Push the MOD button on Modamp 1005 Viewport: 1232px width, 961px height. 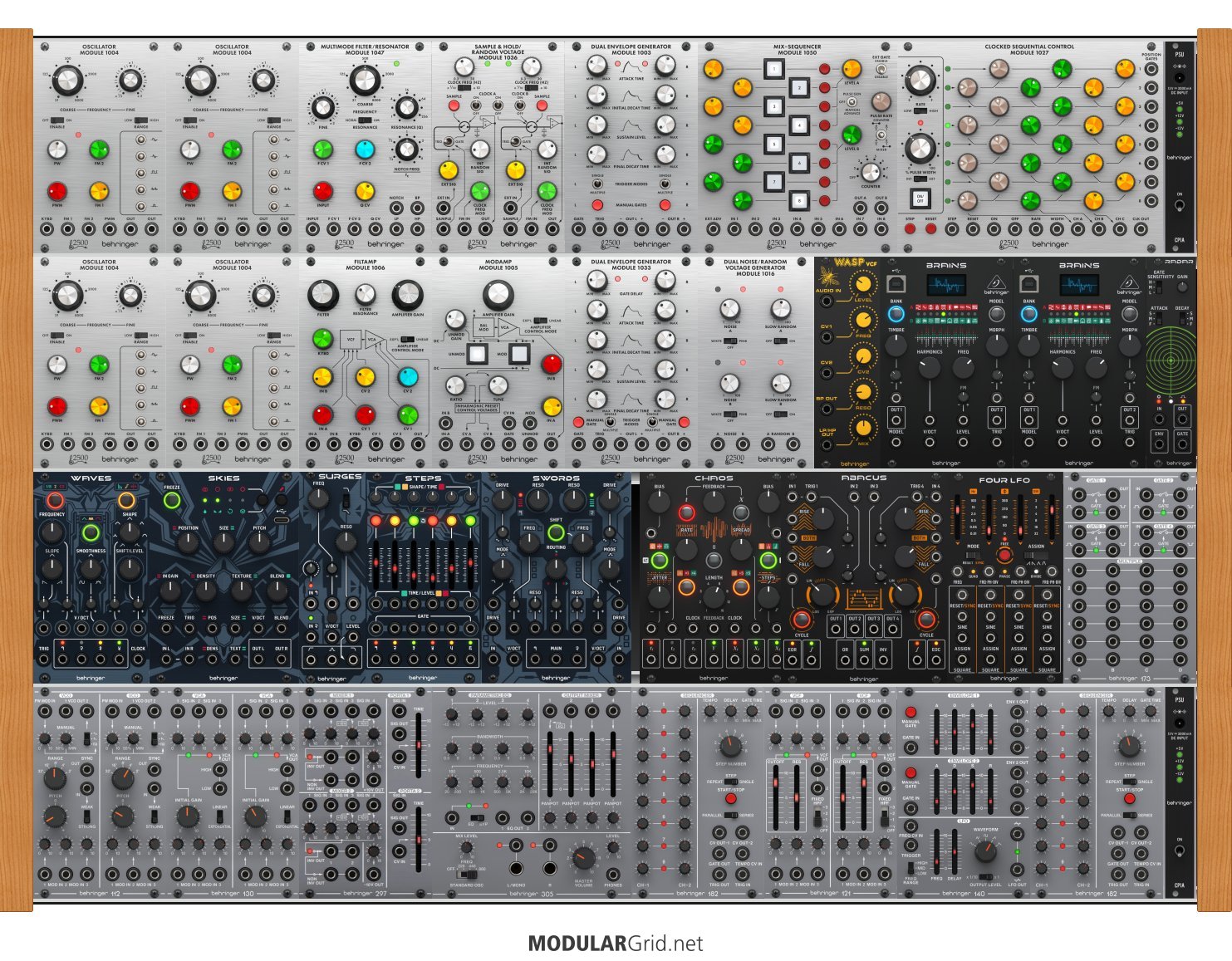[518, 355]
